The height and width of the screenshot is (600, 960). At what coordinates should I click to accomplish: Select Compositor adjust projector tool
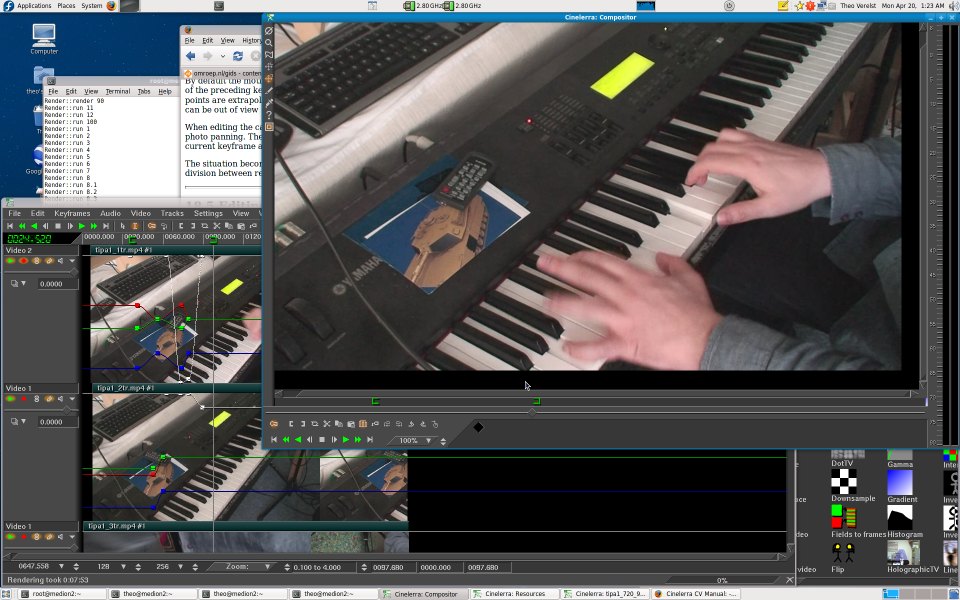pos(269,78)
